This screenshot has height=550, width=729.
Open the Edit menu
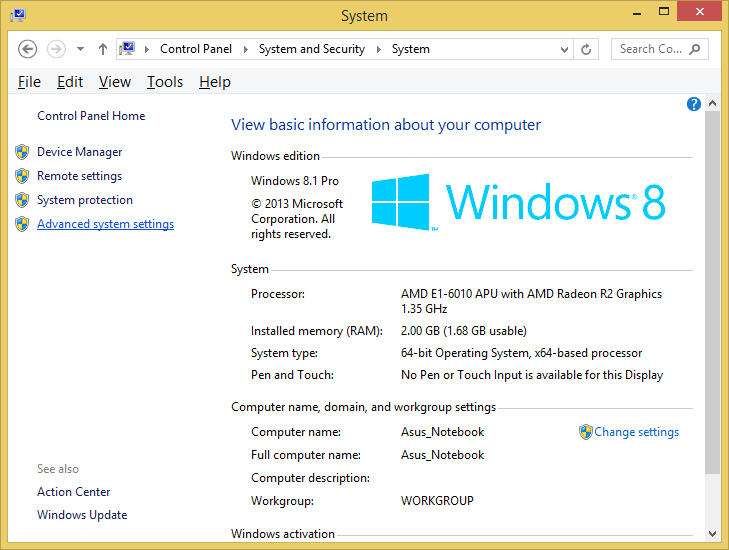(x=70, y=82)
